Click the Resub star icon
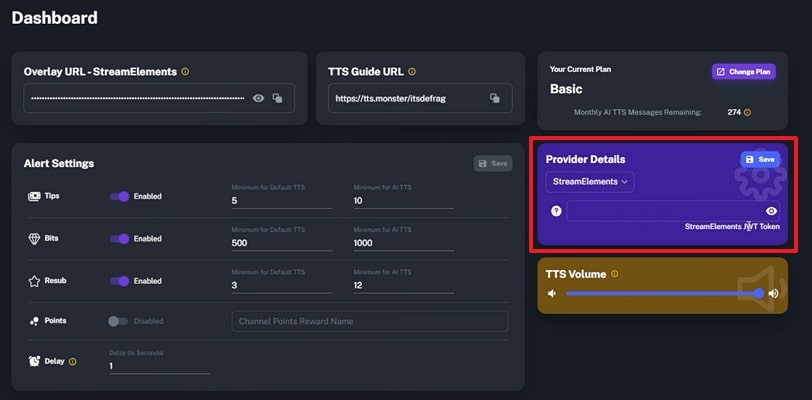The image size is (812, 400). click(x=34, y=281)
